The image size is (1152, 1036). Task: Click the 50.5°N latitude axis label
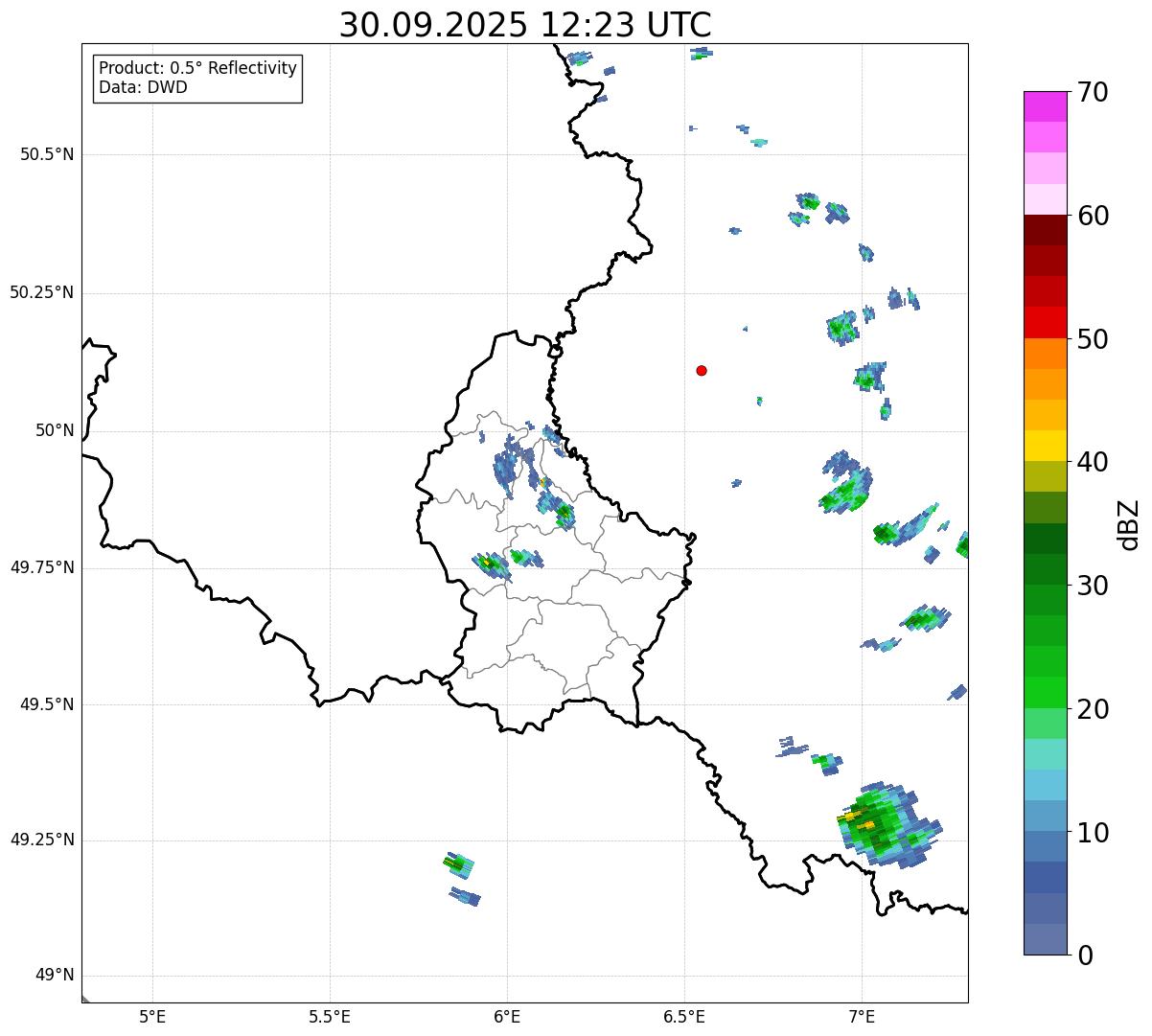pyautogui.click(x=46, y=154)
